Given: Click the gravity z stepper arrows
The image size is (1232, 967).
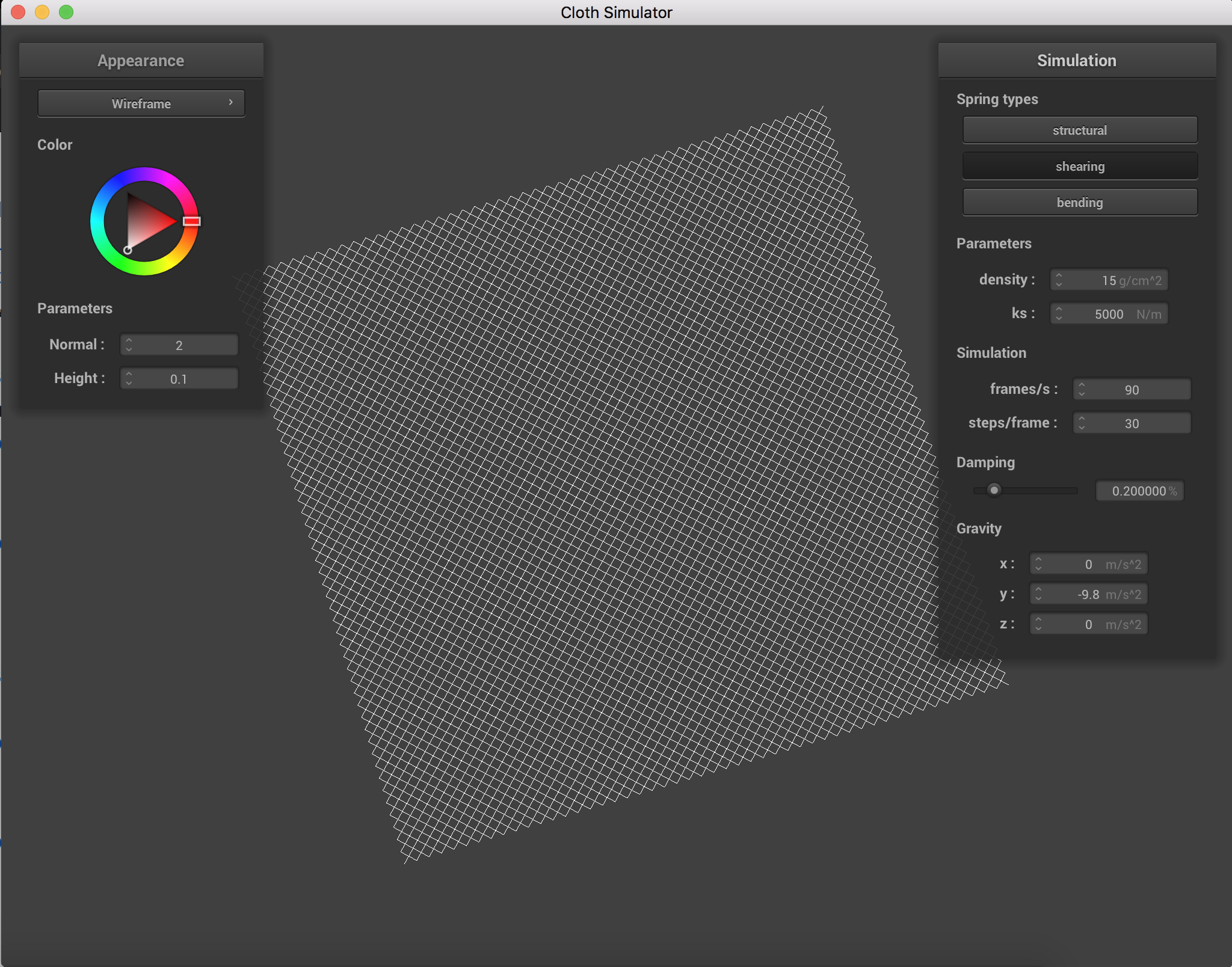Looking at the screenshot, I should pyautogui.click(x=1038, y=624).
